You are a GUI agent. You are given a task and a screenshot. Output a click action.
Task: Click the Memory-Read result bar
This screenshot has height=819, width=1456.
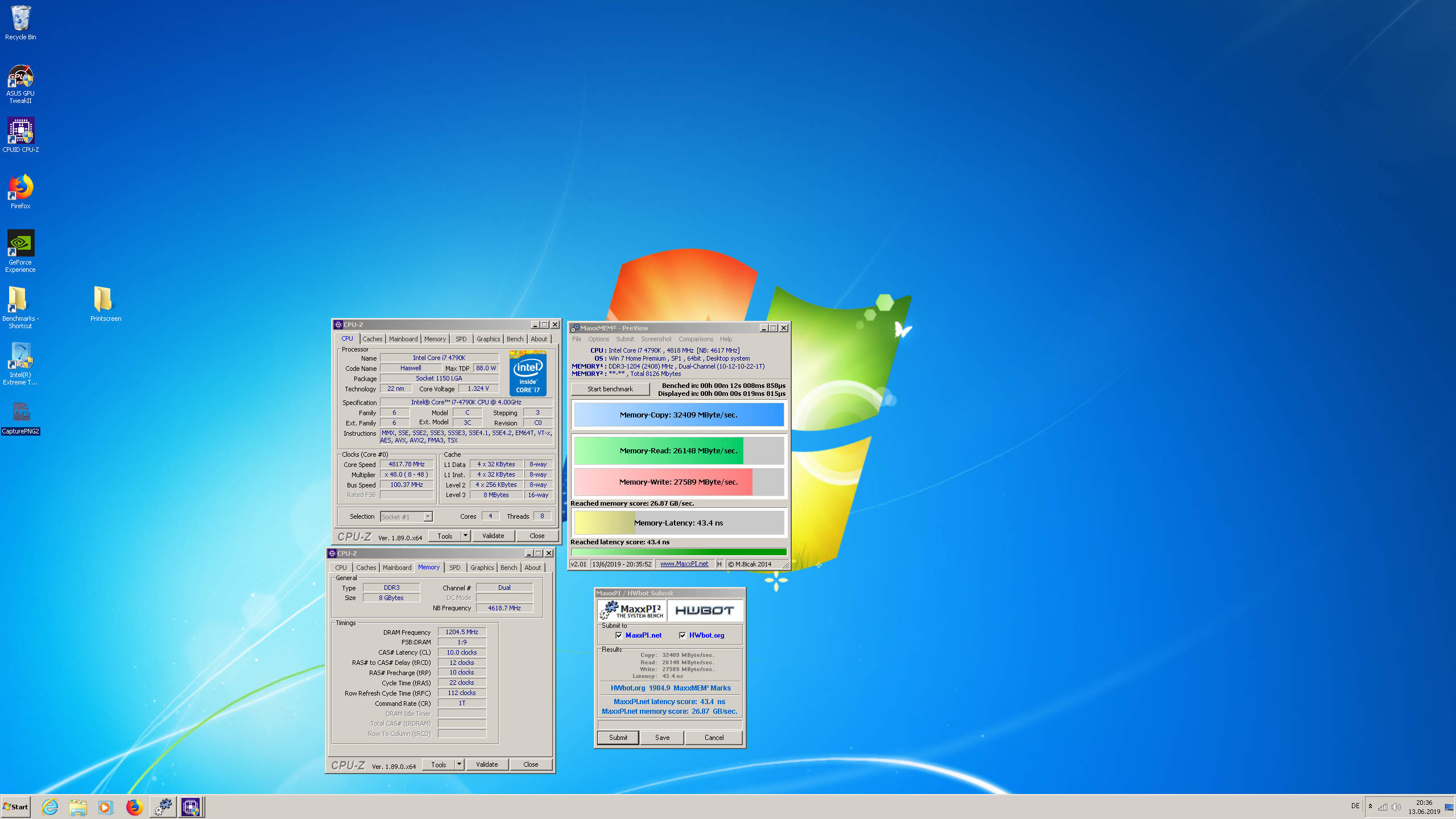(679, 450)
